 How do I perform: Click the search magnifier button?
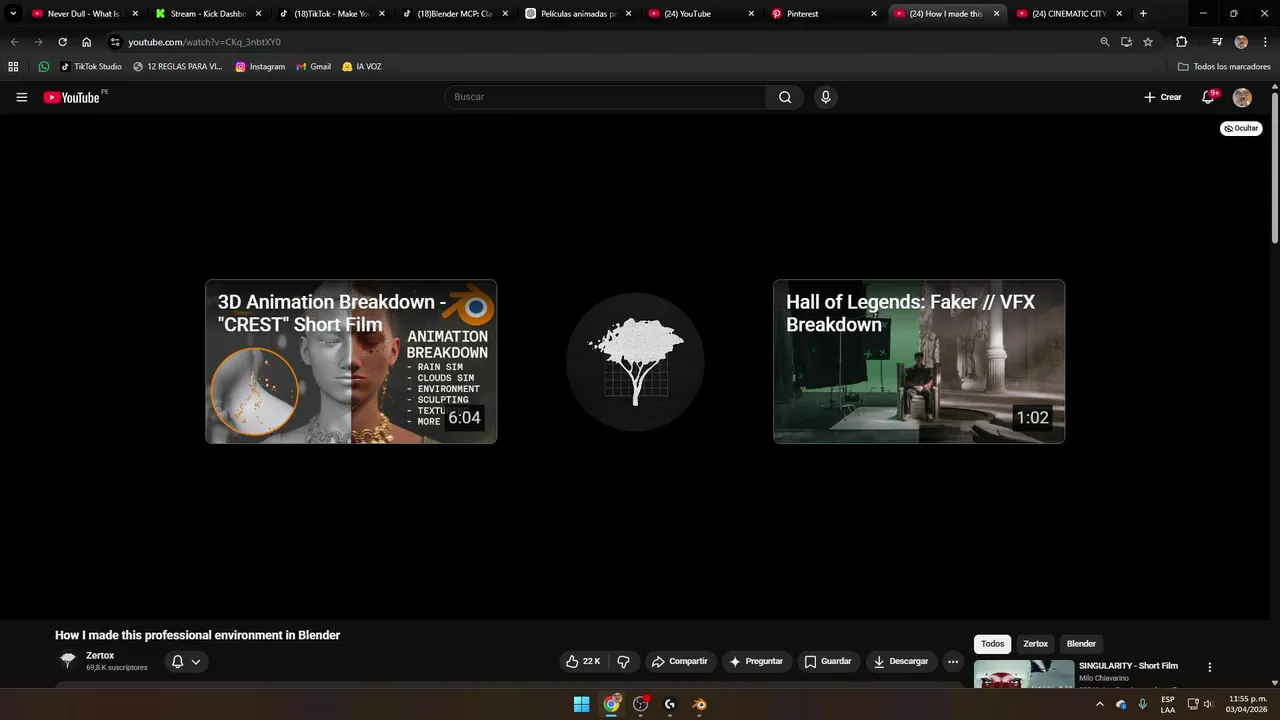point(785,97)
